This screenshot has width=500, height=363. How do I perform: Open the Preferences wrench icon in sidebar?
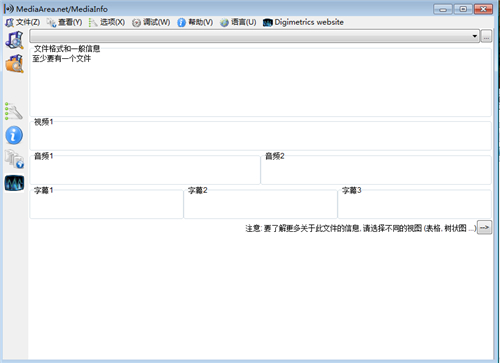point(14,111)
